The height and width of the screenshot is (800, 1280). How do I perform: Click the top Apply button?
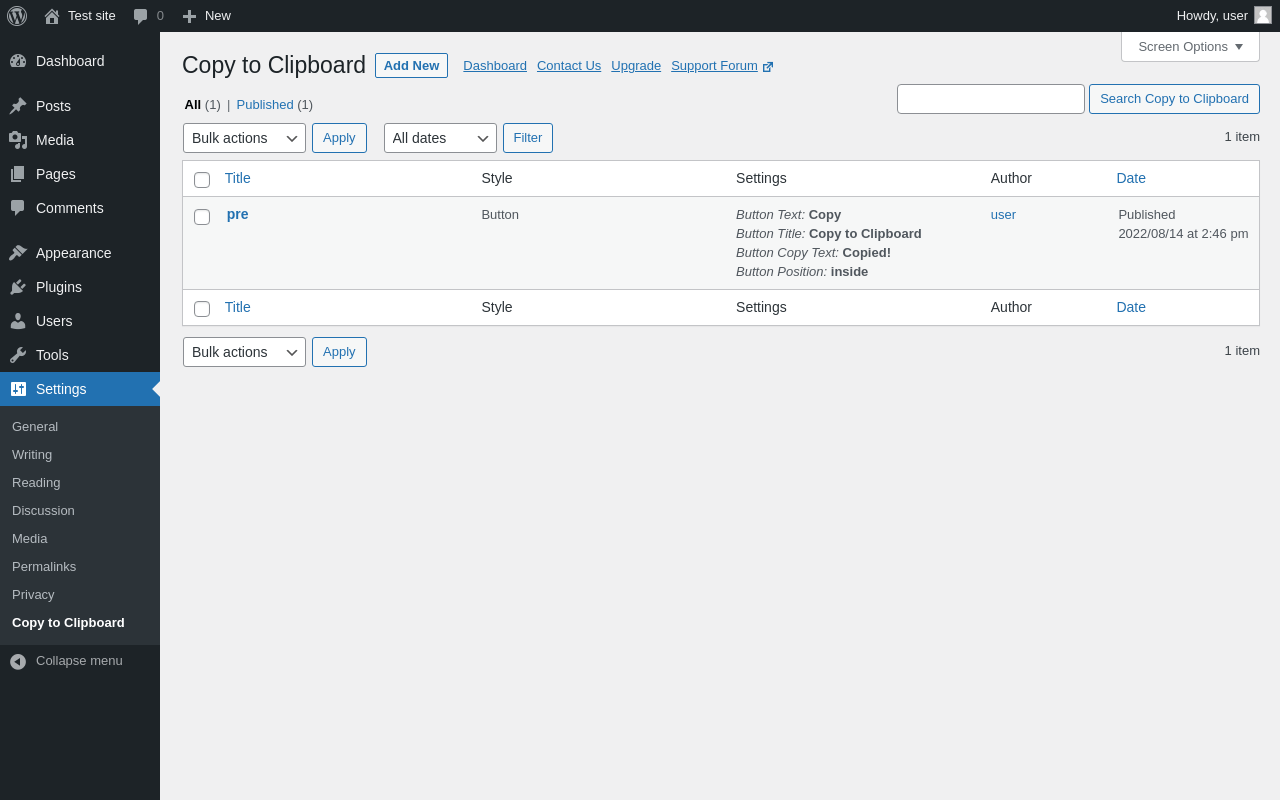coord(339,138)
